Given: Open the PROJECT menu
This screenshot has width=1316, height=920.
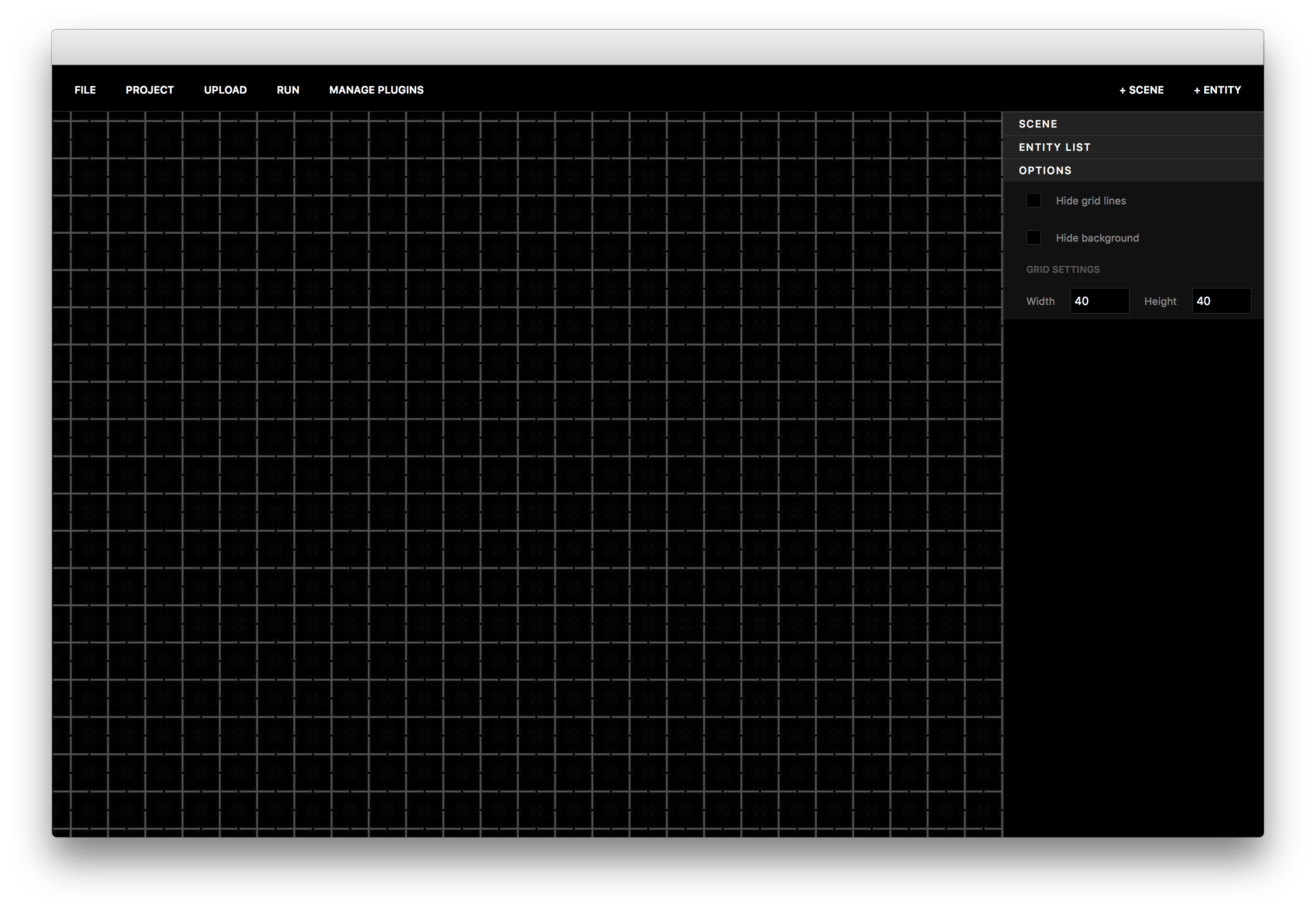Looking at the screenshot, I should coord(149,90).
